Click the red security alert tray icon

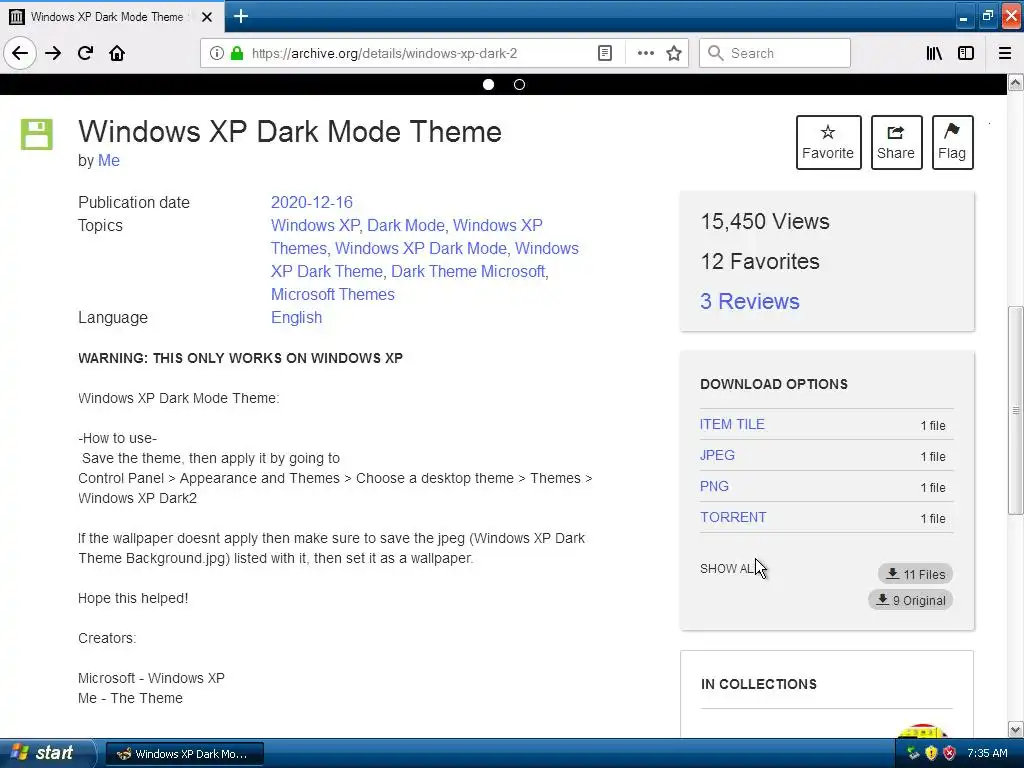[x=949, y=753]
